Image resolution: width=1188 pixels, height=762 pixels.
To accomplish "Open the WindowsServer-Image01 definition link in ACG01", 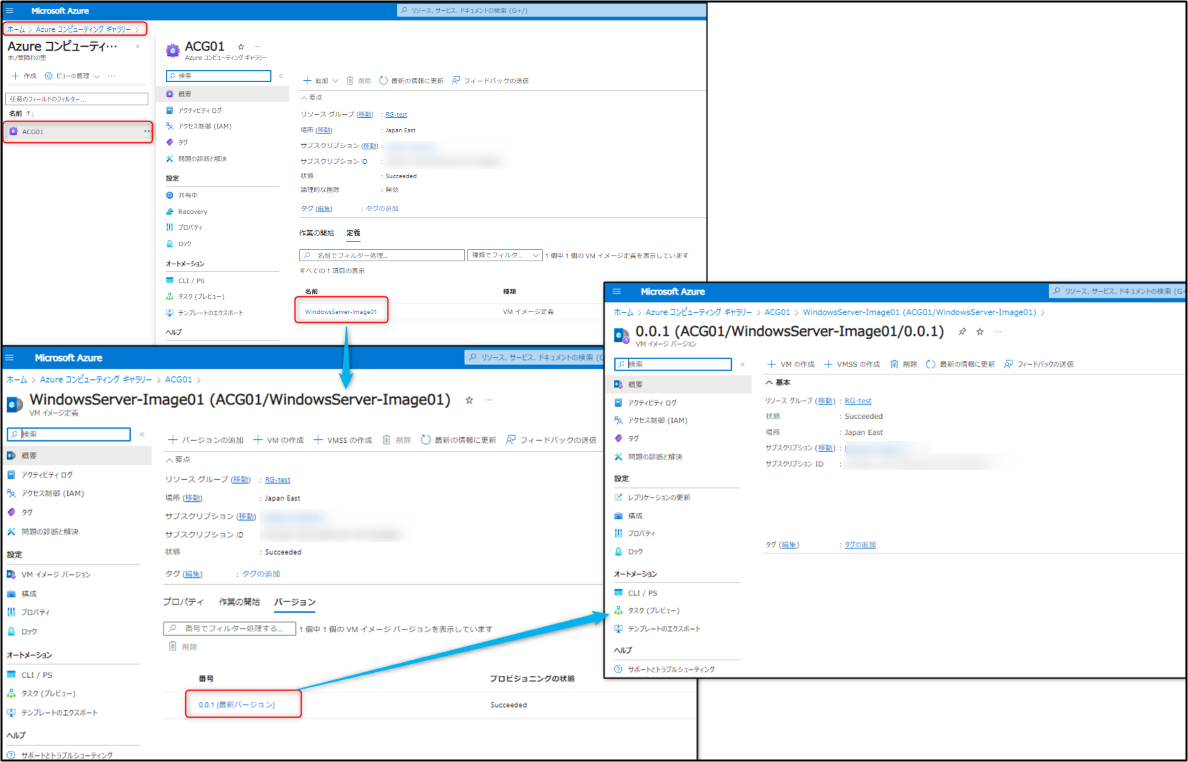I will coord(341,312).
